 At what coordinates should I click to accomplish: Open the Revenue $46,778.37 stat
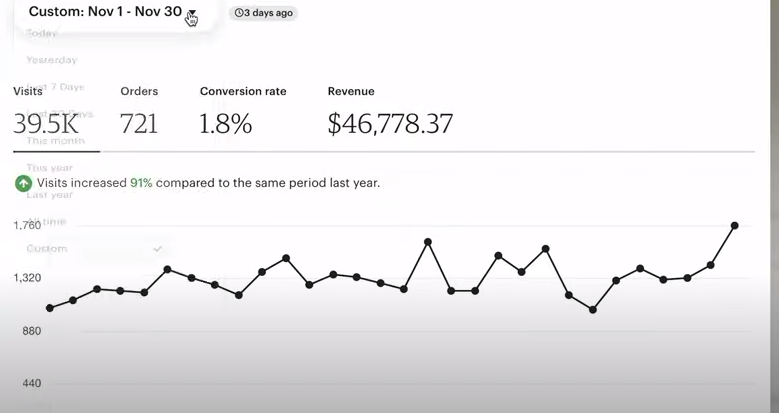point(390,112)
